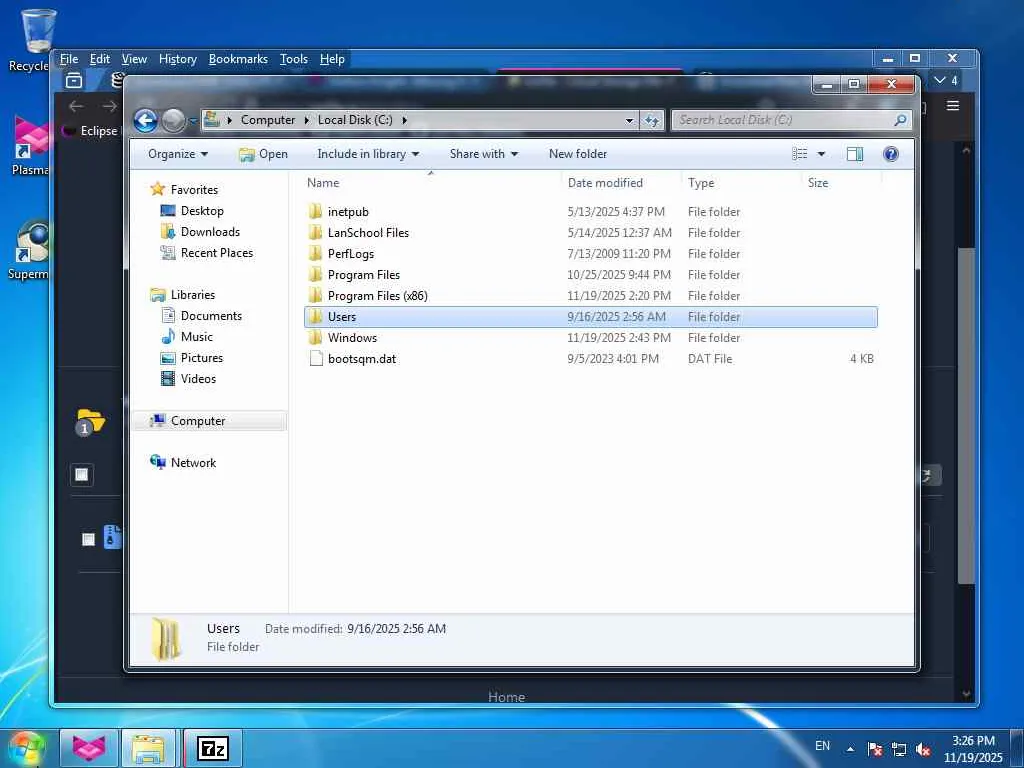Click the Explorer Forward arrow button
This screenshot has width=1024, height=768.
click(173, 120)
